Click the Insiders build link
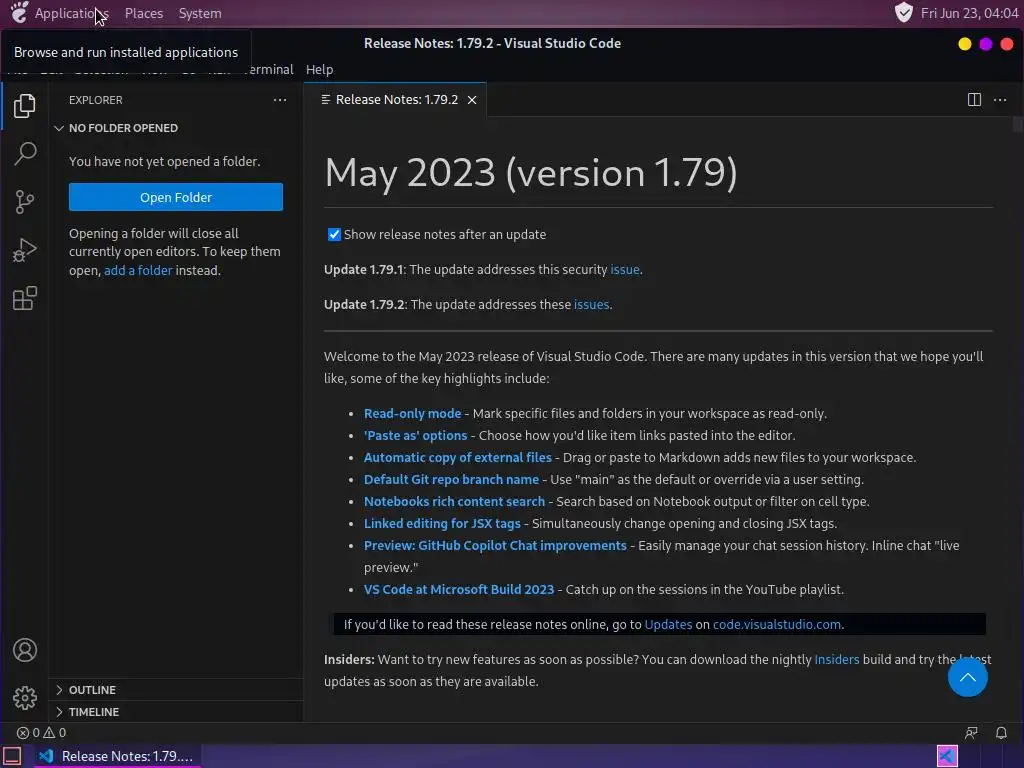 (x=837, y=660)
